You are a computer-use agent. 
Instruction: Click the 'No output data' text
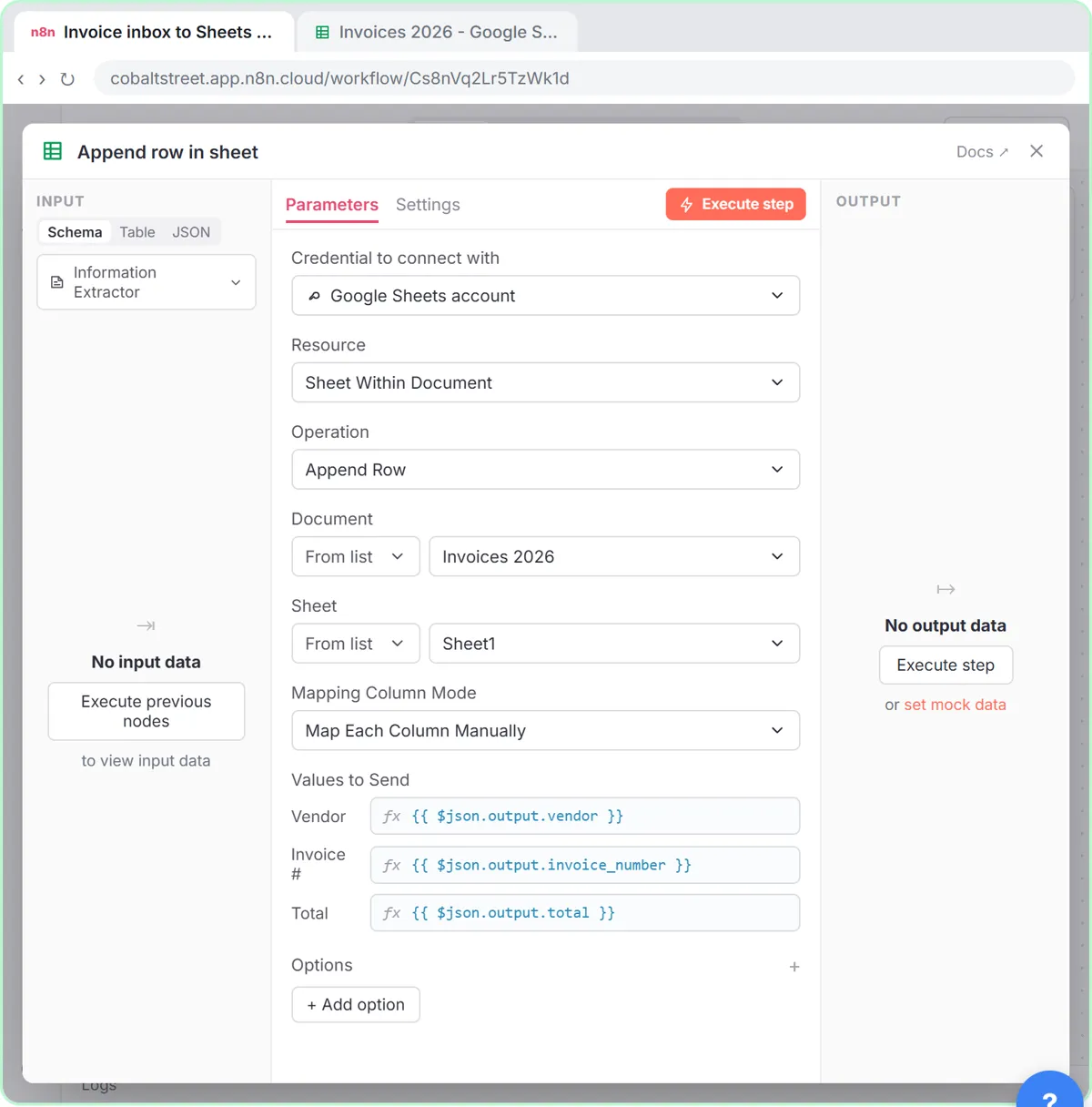(945, 625)
